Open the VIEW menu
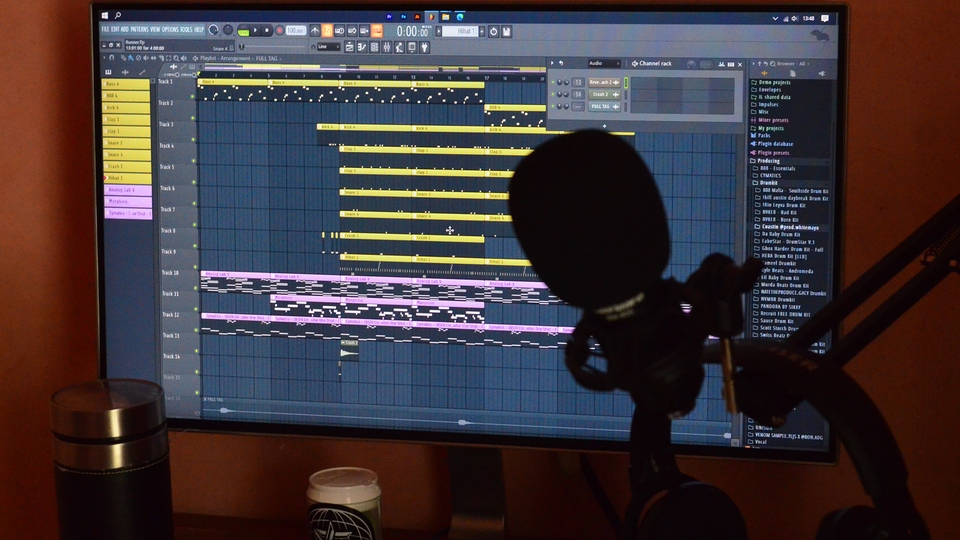Viewport: 960px width, 540px height. coord(155,29)
